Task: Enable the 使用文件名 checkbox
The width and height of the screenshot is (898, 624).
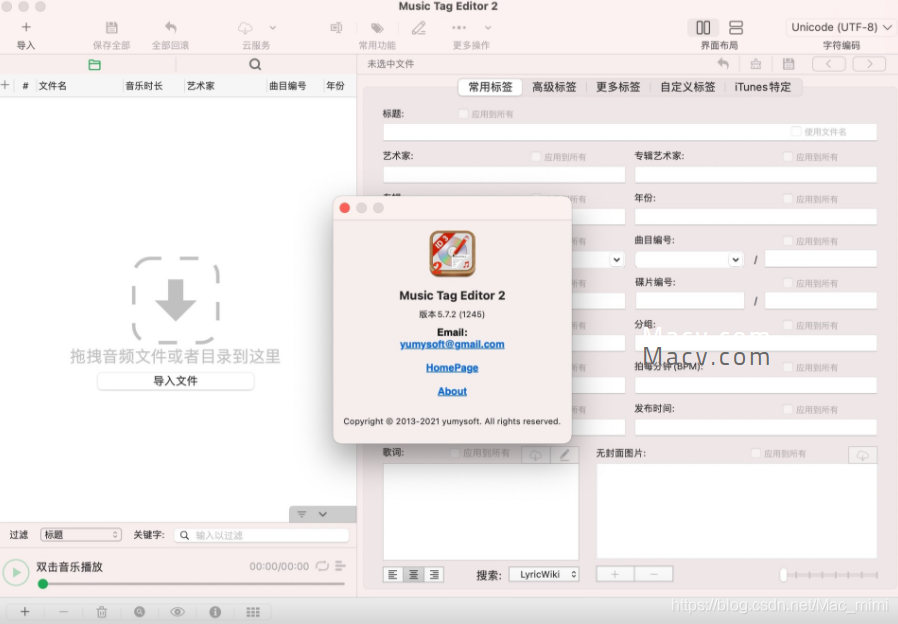Action: coord(796,132)
